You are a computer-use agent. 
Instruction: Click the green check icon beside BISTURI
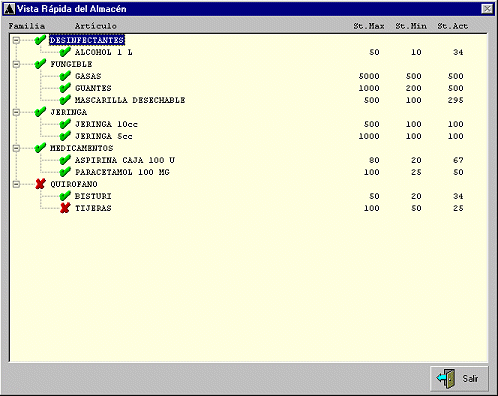[65, 196]
